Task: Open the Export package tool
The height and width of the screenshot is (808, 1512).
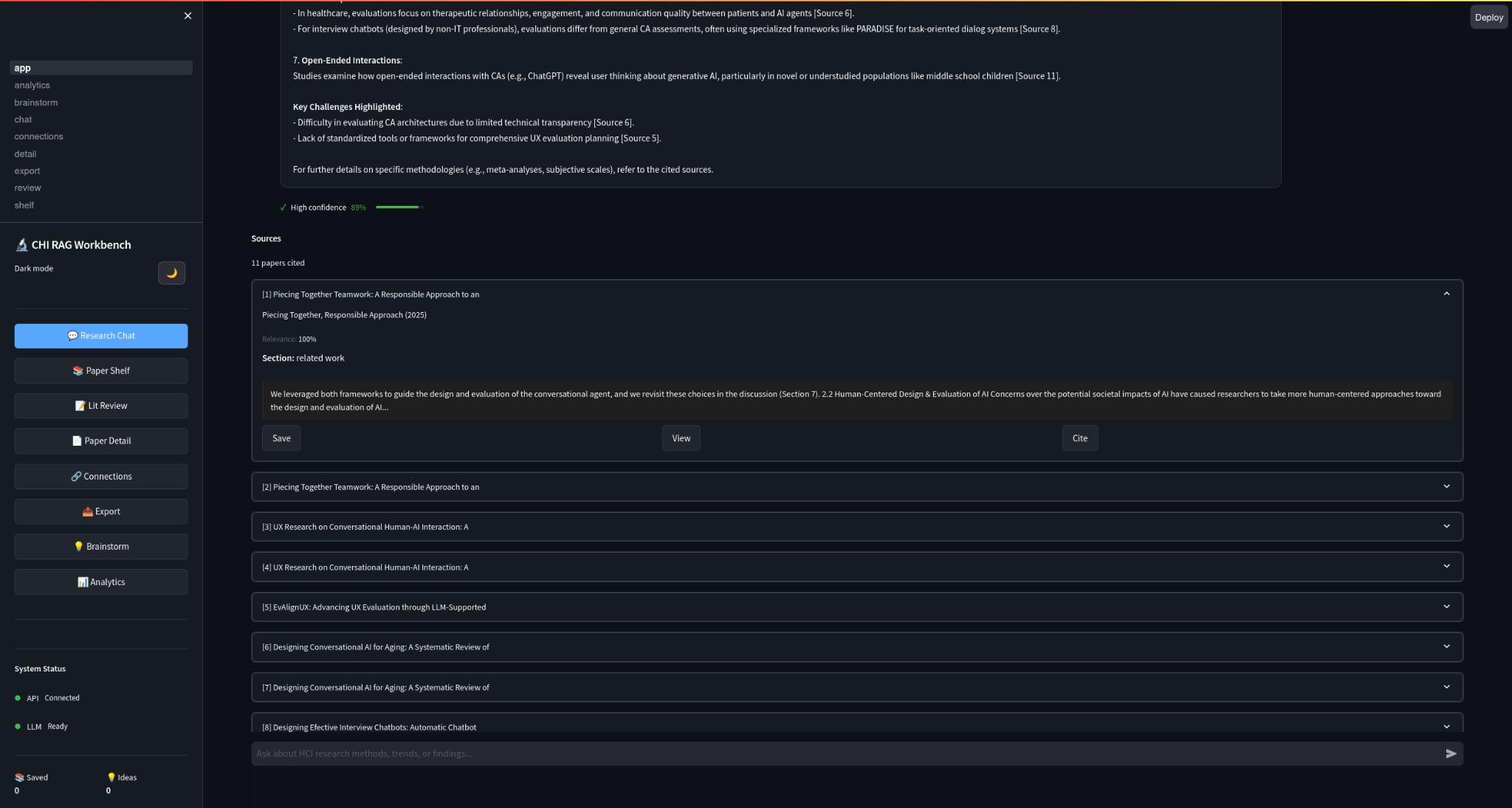Action: [x=101, y=511]
